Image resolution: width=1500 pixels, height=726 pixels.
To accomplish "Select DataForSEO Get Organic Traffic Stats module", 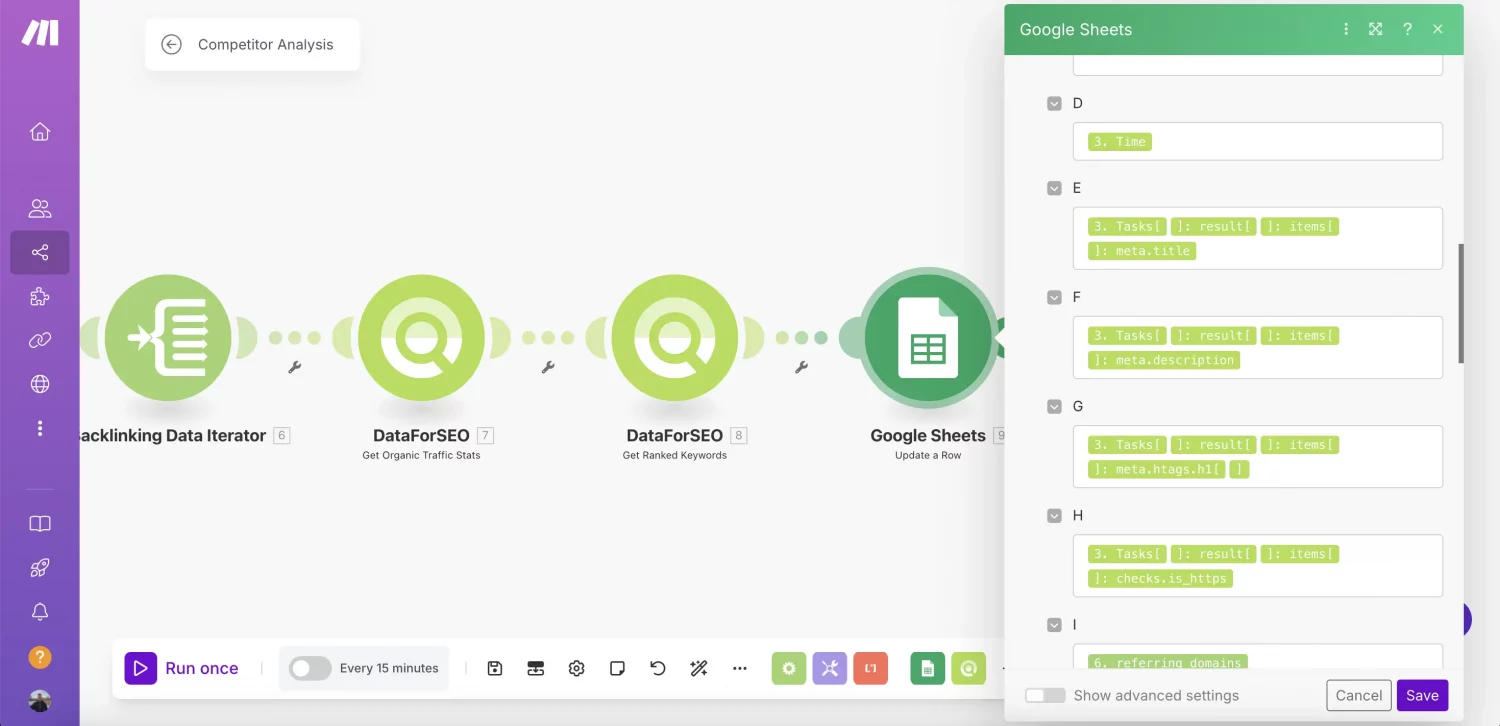I will click(x=421, y=338).
